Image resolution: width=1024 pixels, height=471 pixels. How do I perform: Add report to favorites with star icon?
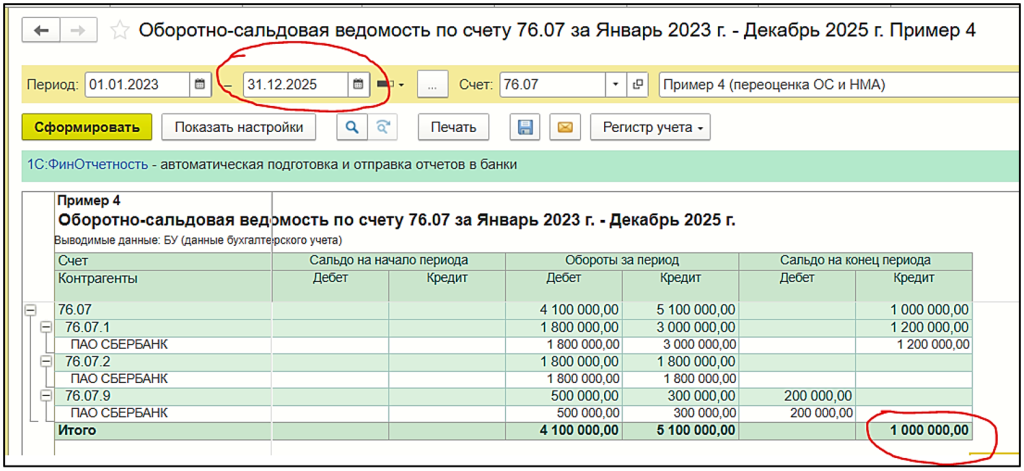(x=120, y=30)
